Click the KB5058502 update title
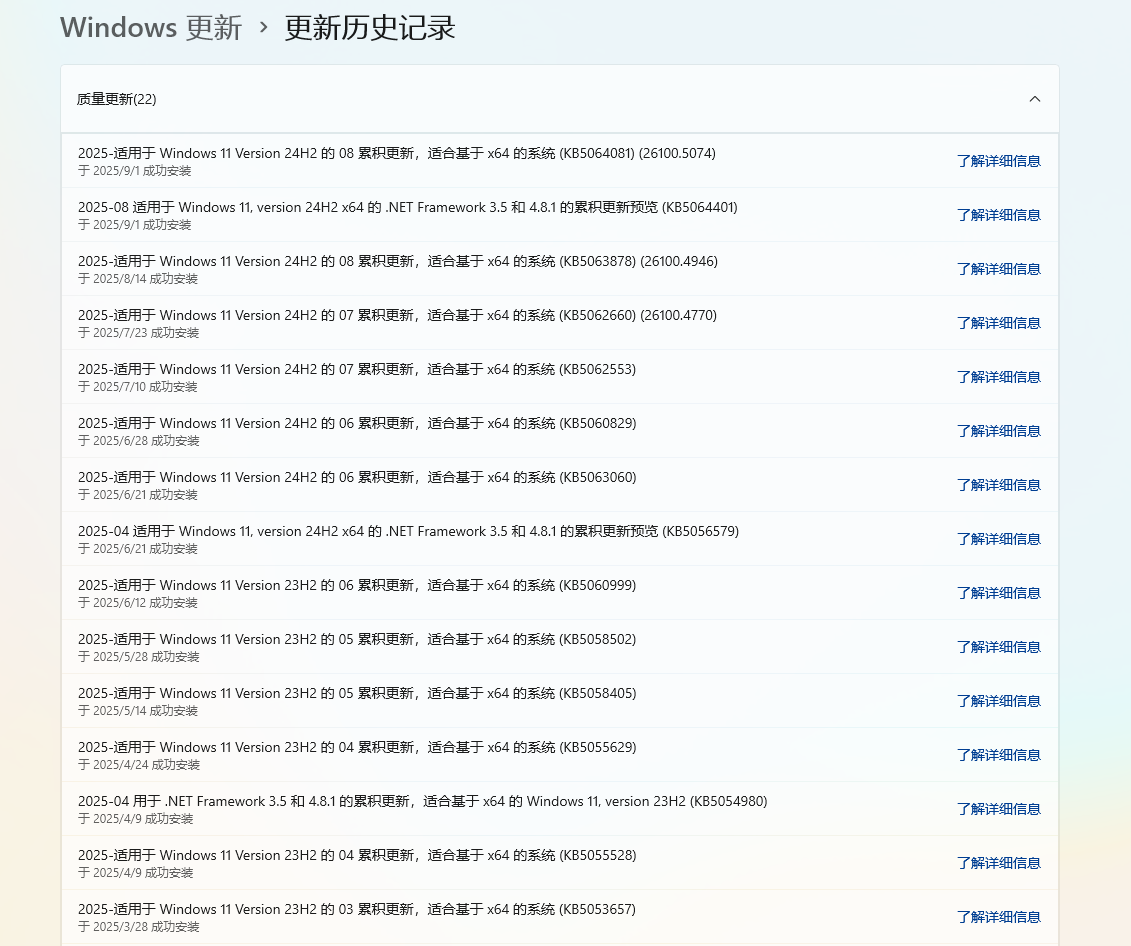 click(357, 640)
